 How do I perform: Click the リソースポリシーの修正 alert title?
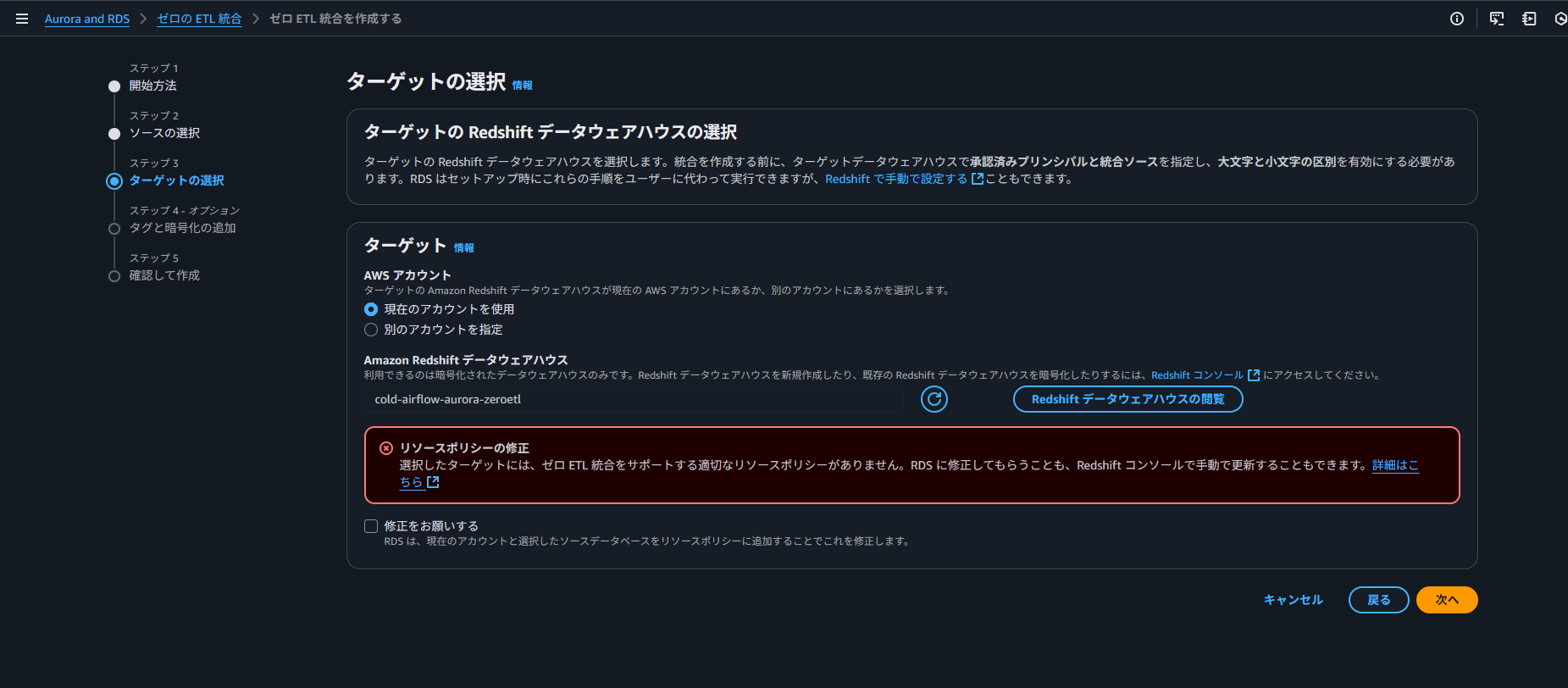tap(464, 448)
